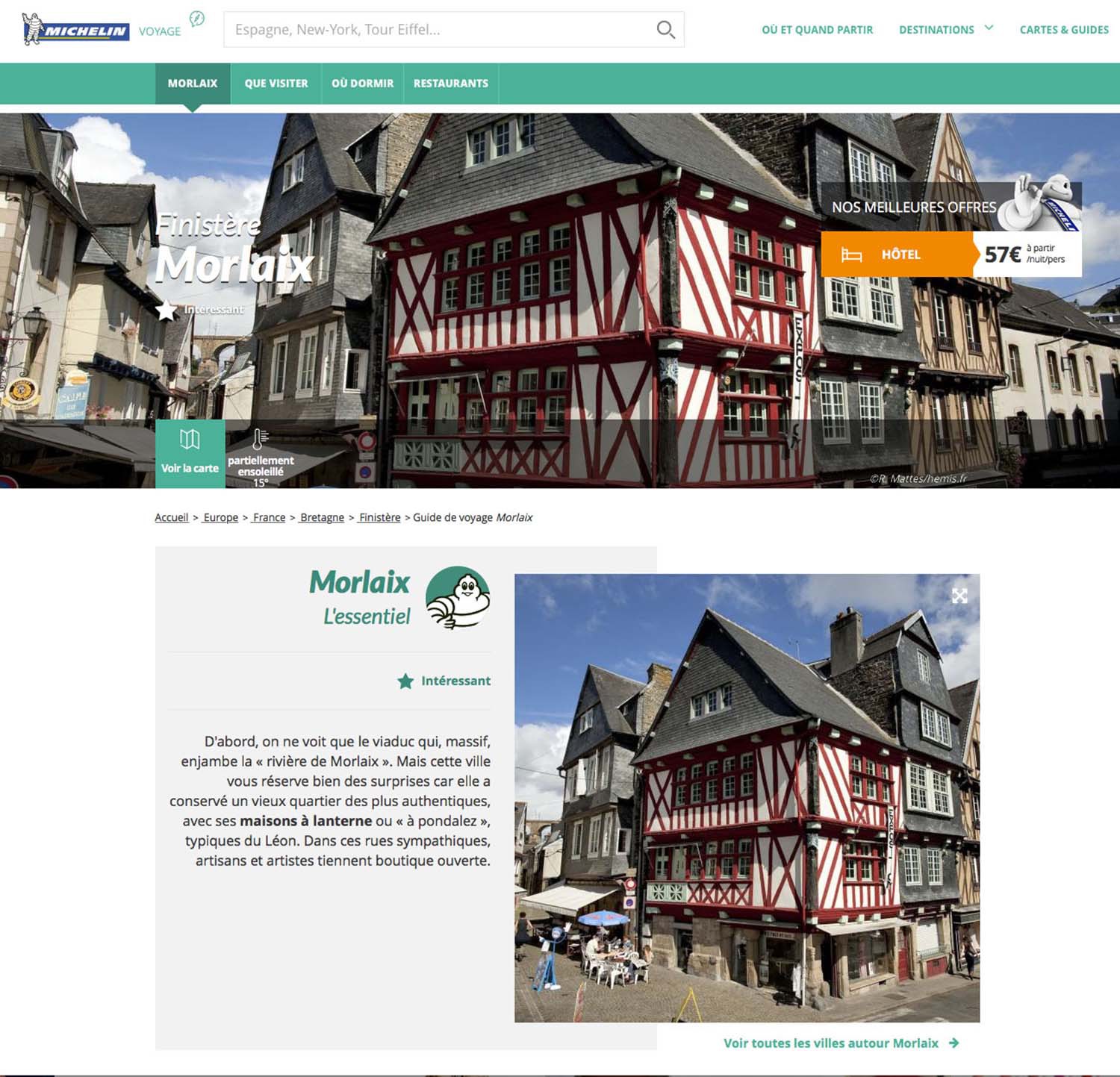Click the hotel bed icon
The width and height of the screenshot is (1120, 1077).
[851, 255]
